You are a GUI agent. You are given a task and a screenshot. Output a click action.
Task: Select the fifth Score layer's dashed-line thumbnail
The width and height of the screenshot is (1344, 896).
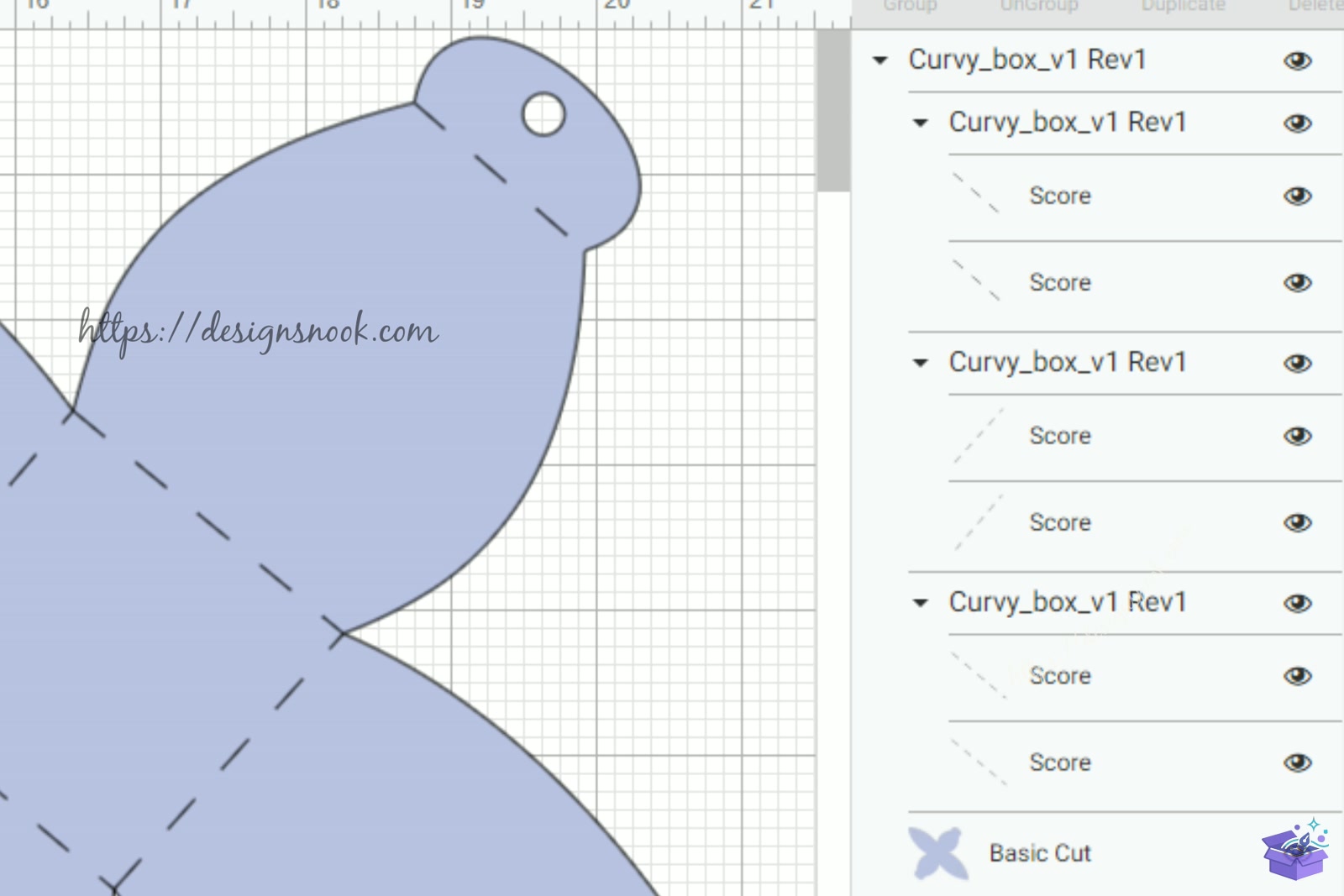click(978, 674)
